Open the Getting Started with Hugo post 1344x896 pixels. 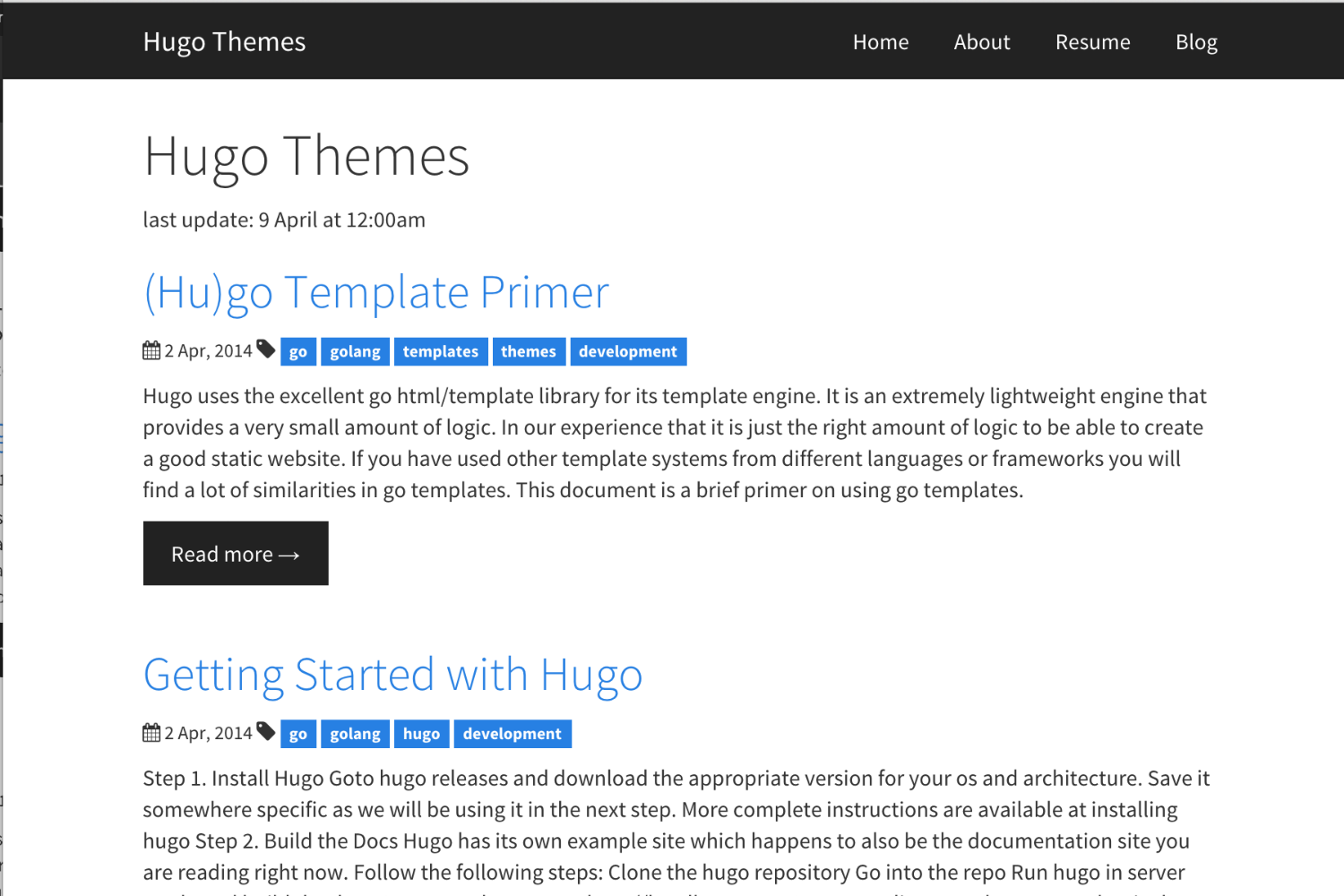(x=393, y=675)
